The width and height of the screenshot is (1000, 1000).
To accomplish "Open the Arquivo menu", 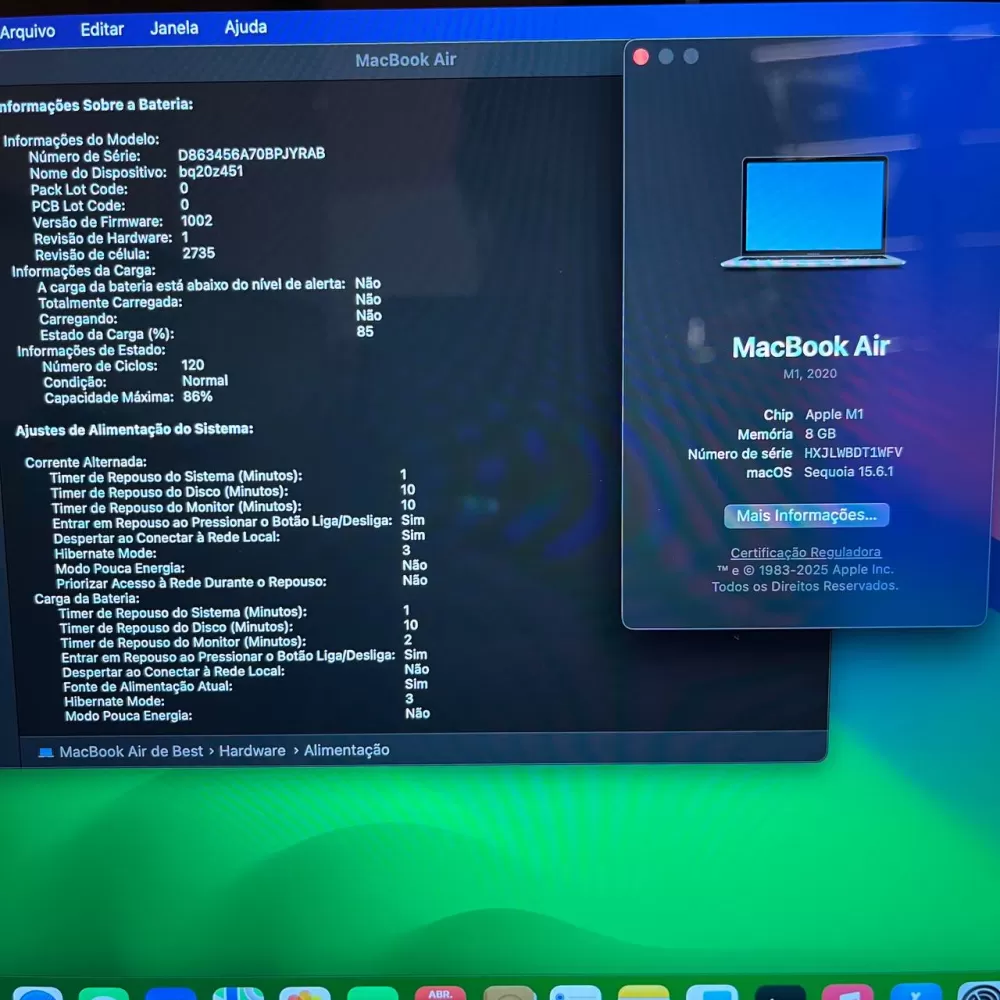I will [x=27, y=31].
